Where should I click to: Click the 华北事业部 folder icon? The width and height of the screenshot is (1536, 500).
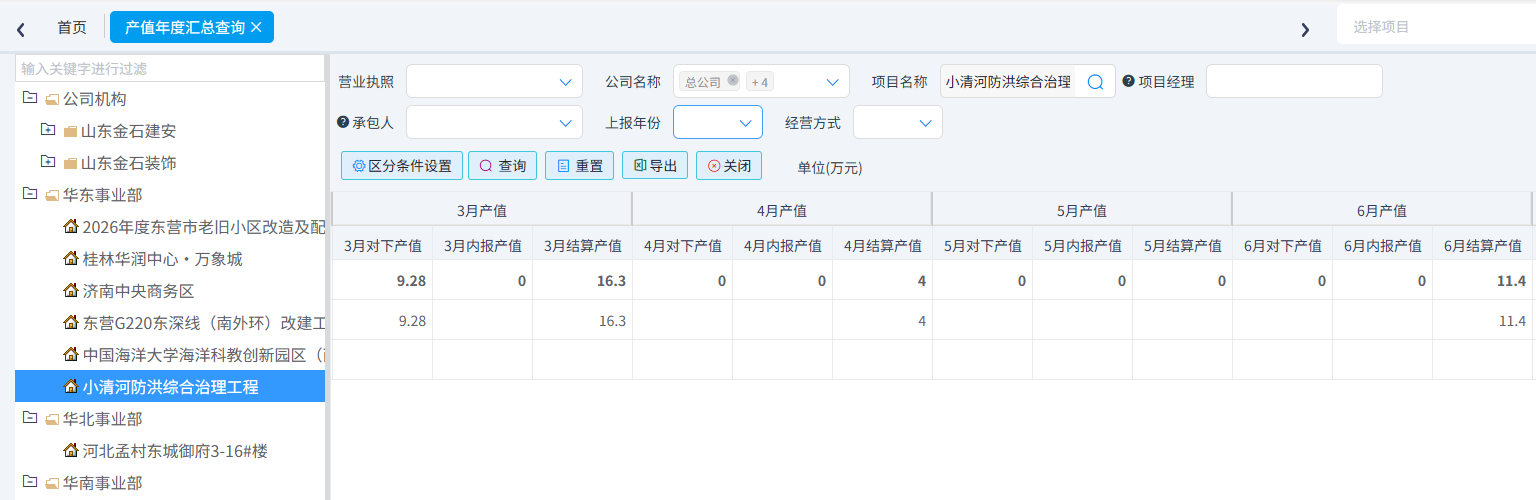click(52, 419)
